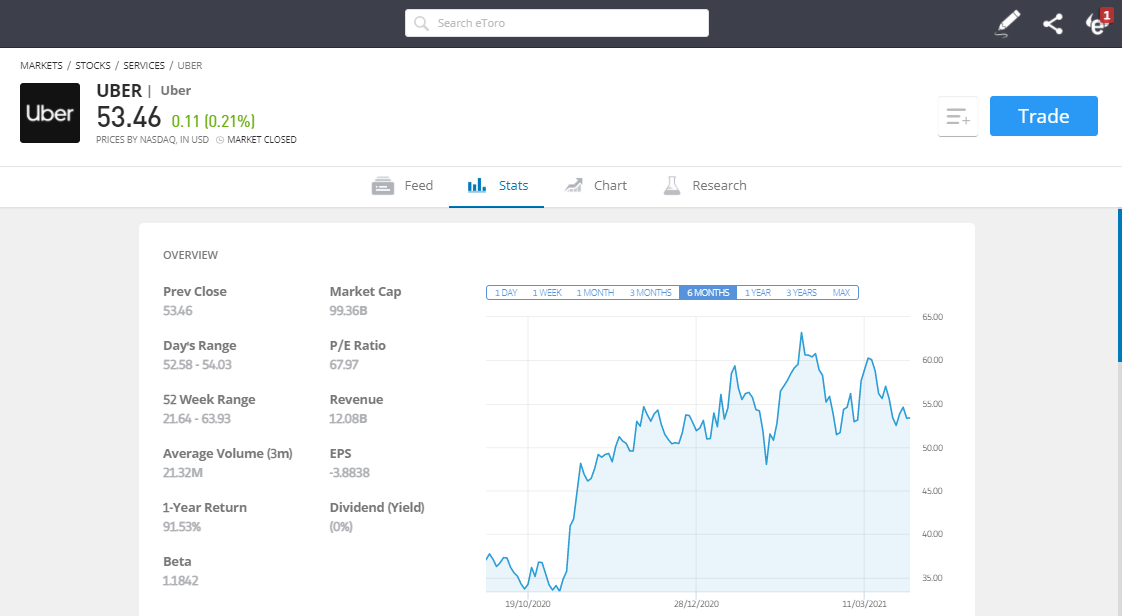Select the 1 DAY chart timeframe
This screenshot has width=1122, height=616.
pos(505,292)
